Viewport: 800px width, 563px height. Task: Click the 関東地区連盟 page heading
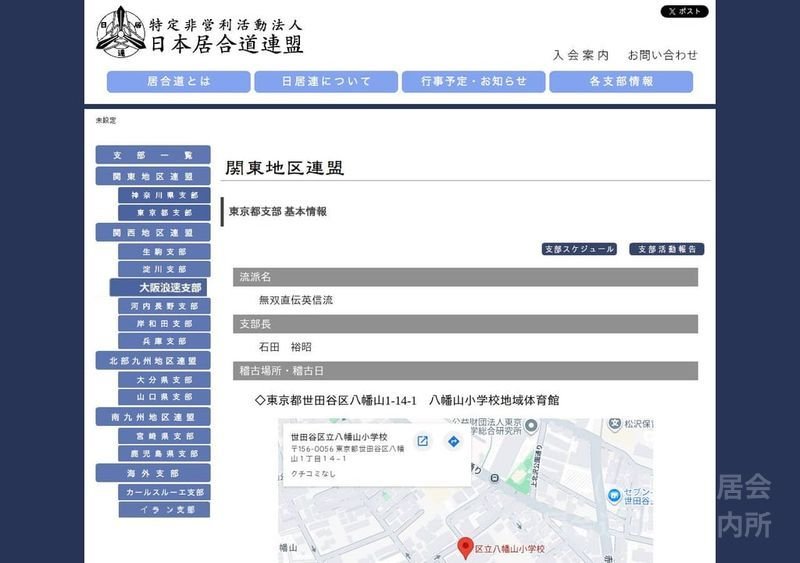click(x=285, y=168)
